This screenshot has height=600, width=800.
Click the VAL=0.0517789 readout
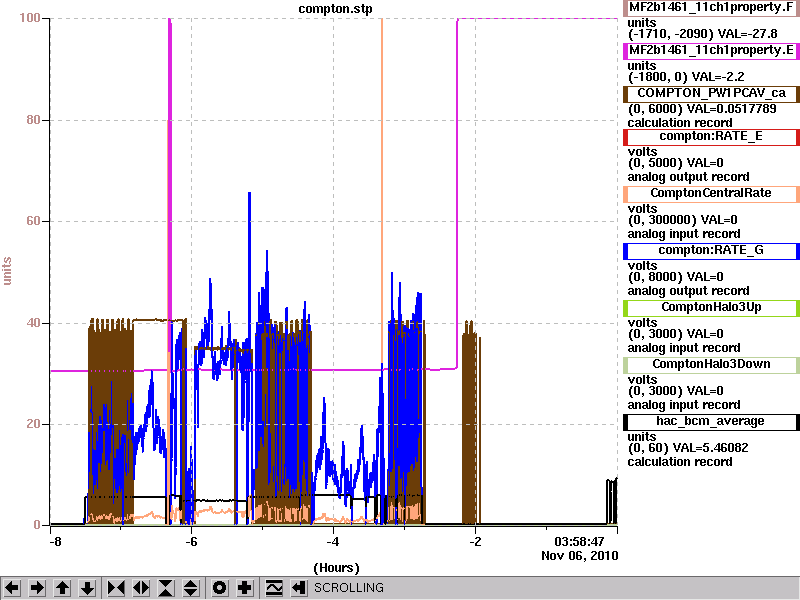tap(732, 109)
